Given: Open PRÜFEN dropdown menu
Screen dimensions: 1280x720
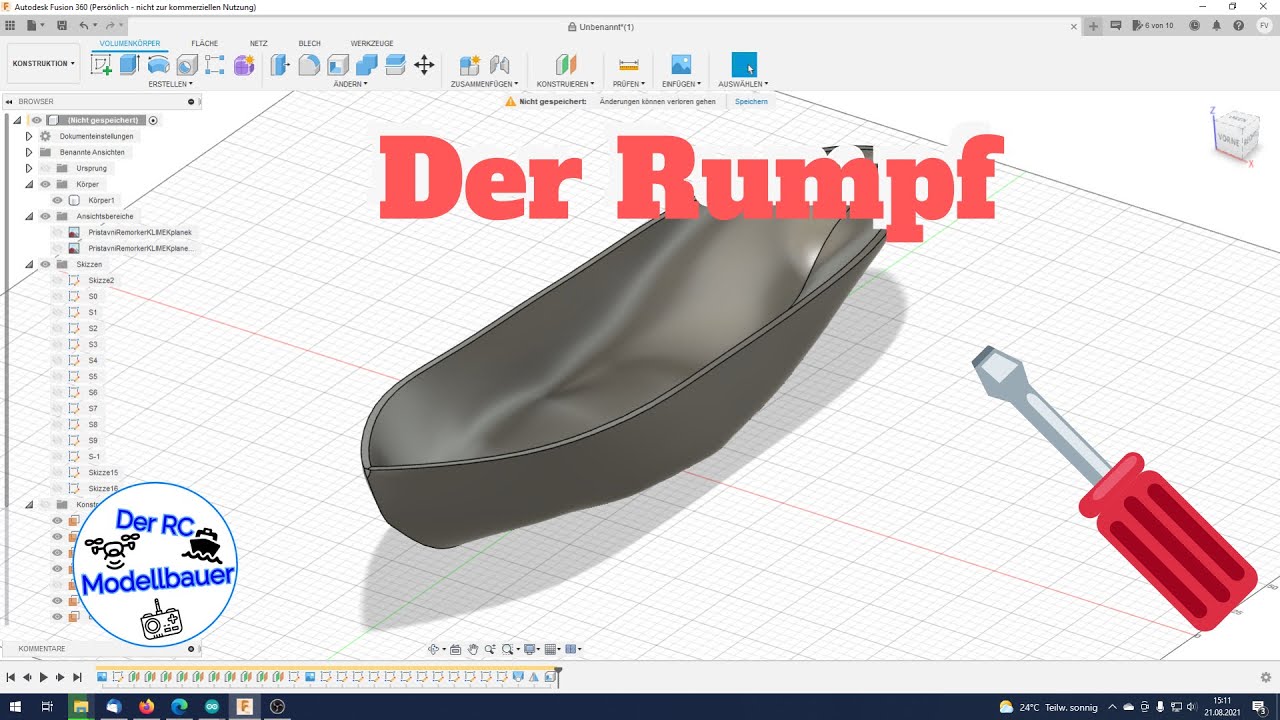Looking at the screenshot, I should [629, 84].
